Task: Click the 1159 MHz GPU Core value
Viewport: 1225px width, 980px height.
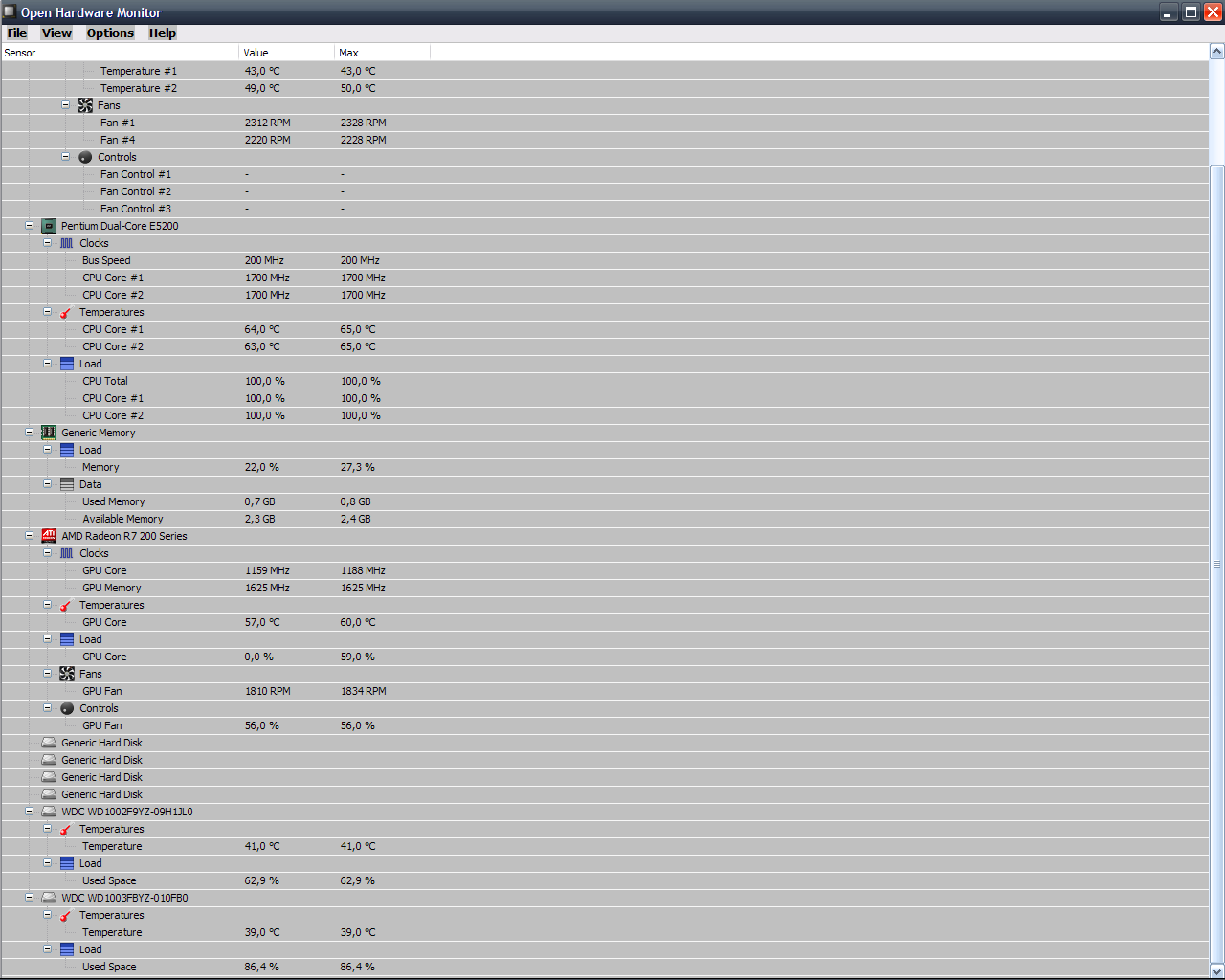Action: click(x=267, y=570)
